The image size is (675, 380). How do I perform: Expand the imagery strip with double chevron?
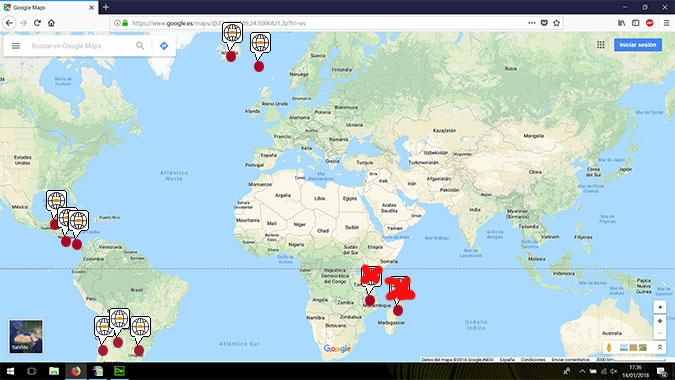click(660, 347)
